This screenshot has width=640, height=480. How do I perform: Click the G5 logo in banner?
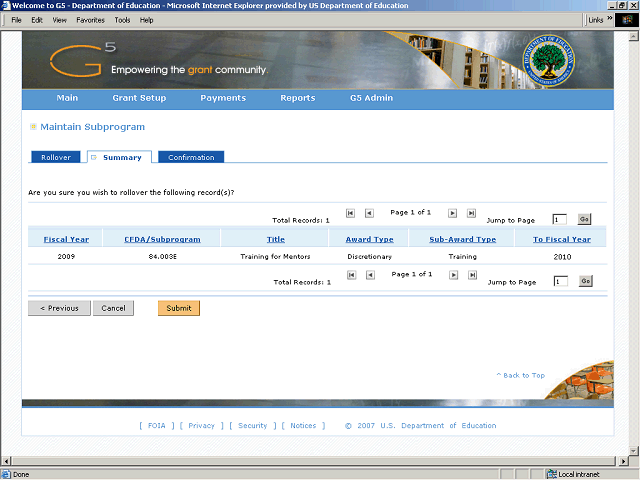click(83, 60)
